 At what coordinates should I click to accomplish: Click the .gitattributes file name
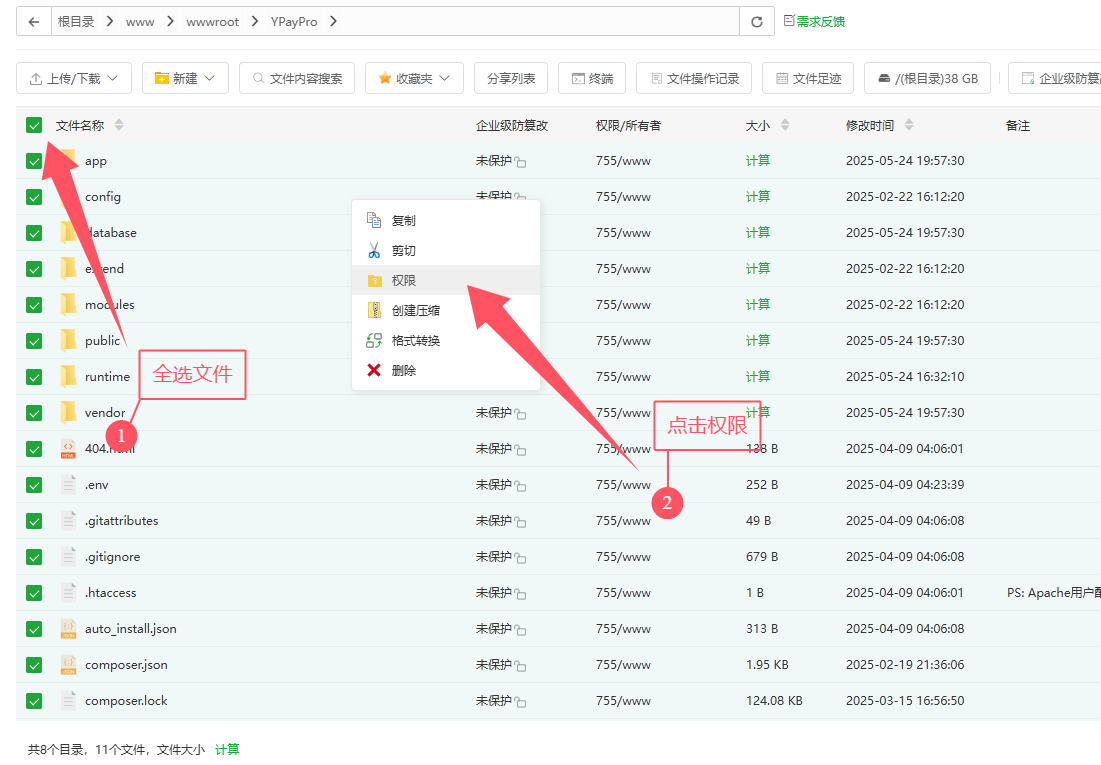tap(121, 521)
